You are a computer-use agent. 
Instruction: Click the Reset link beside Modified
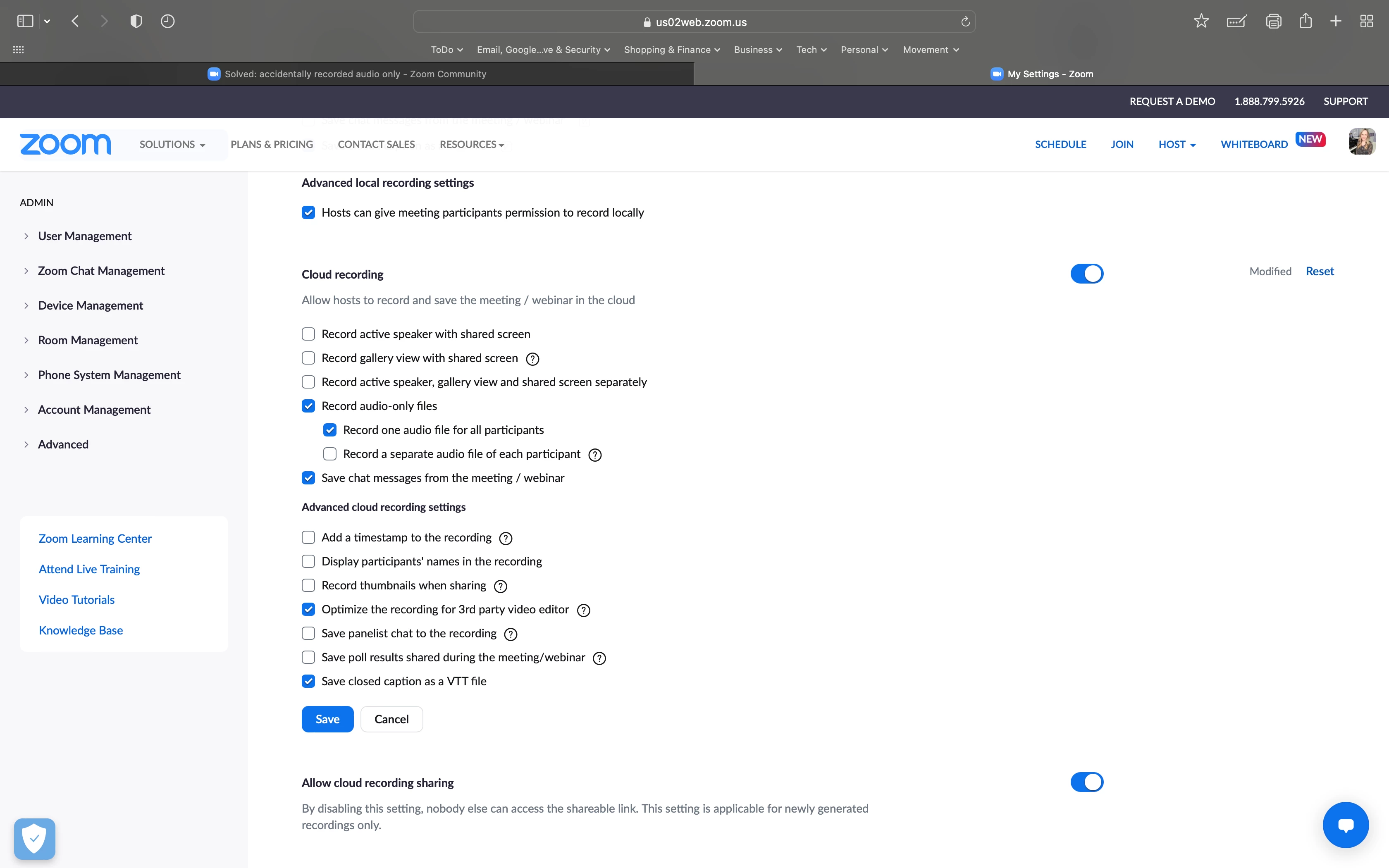click(1319, 272)
